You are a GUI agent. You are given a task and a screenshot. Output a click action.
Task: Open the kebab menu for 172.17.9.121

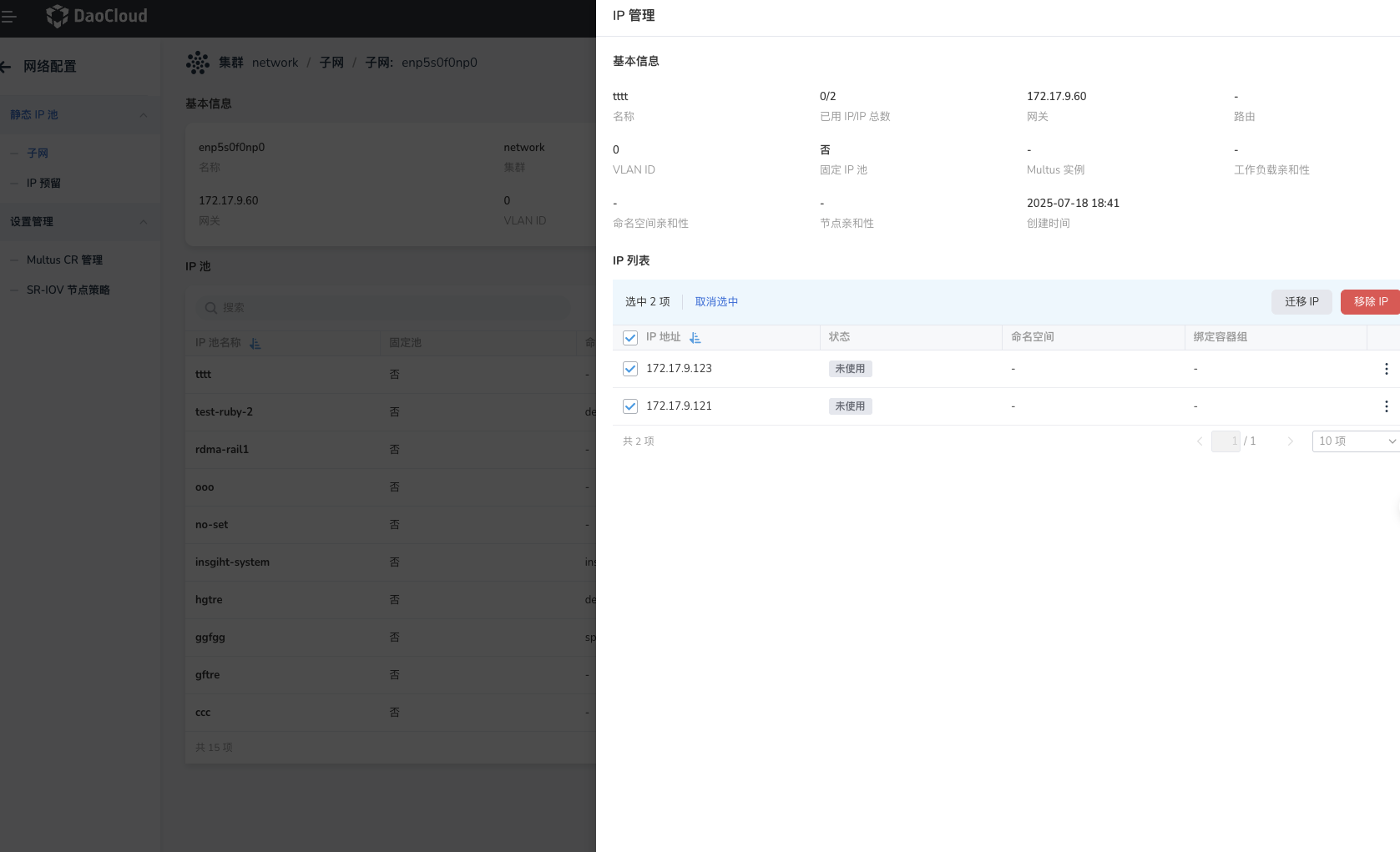tap(1387, 406)
